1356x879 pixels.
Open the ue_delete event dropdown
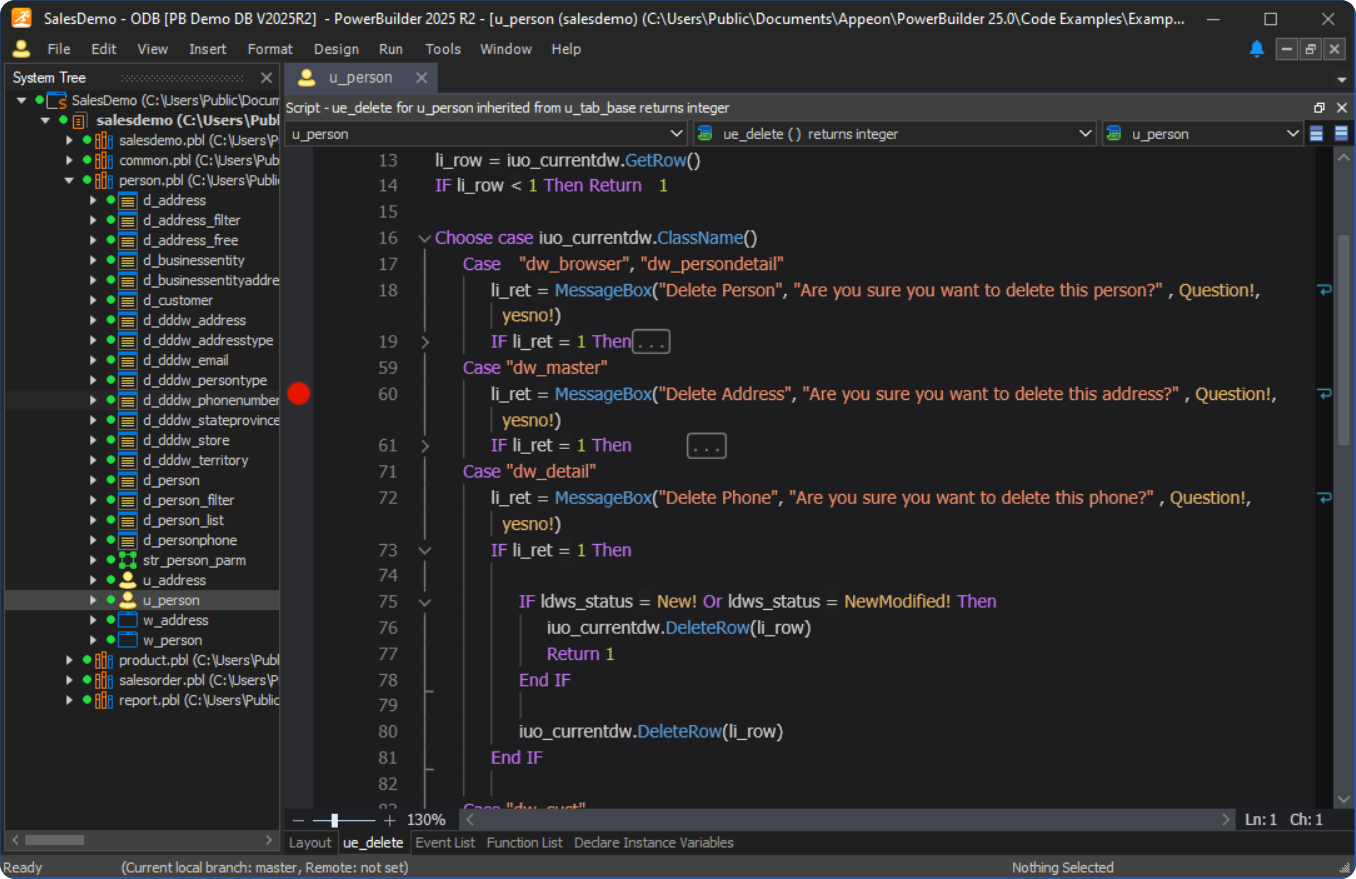(1086, 134)
